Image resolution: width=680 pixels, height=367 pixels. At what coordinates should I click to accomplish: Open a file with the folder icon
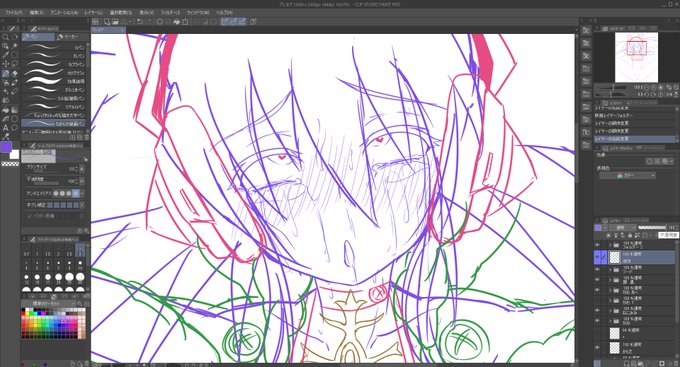point(115,22)
